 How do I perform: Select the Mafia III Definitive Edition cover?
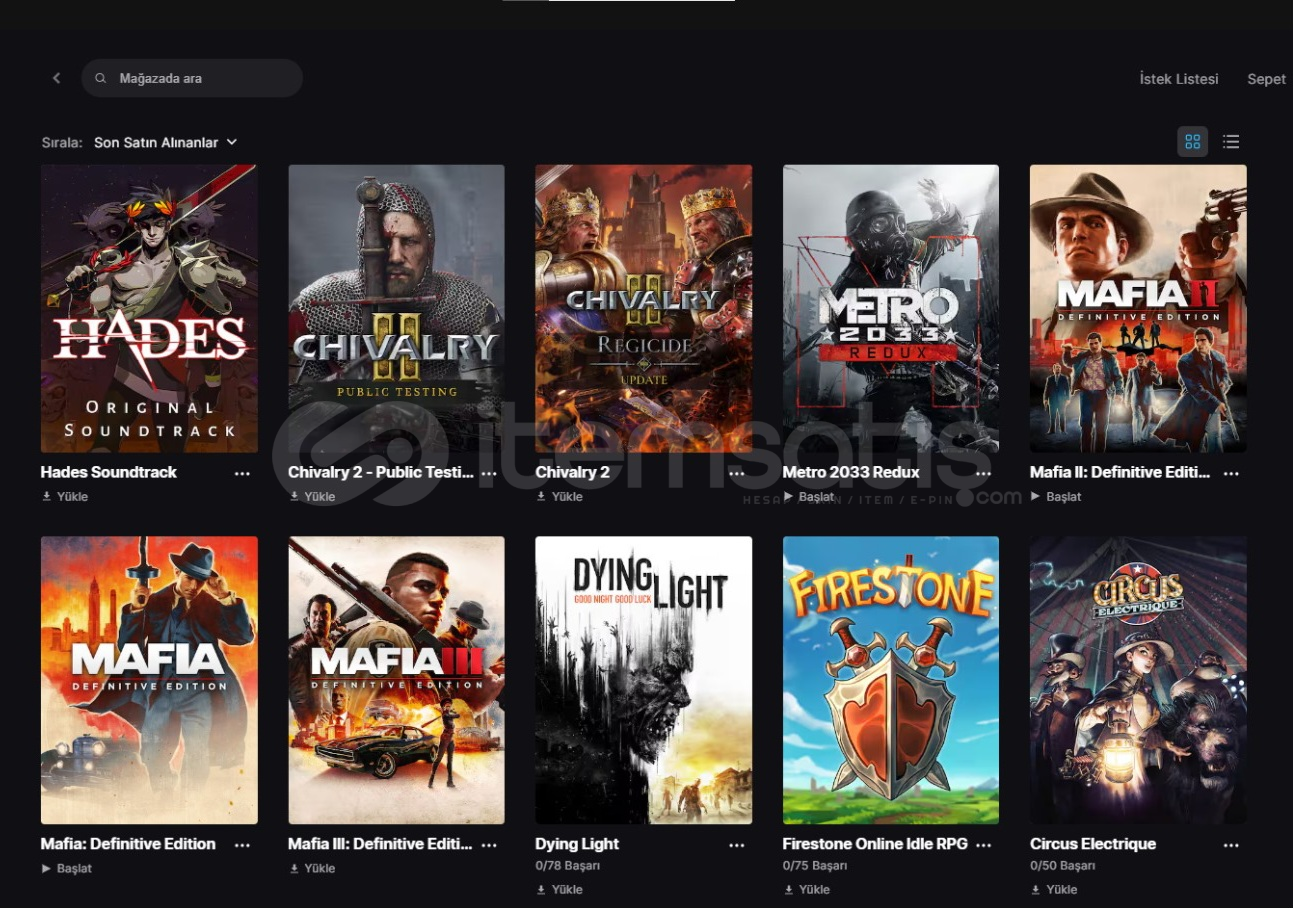click(396, 680)
